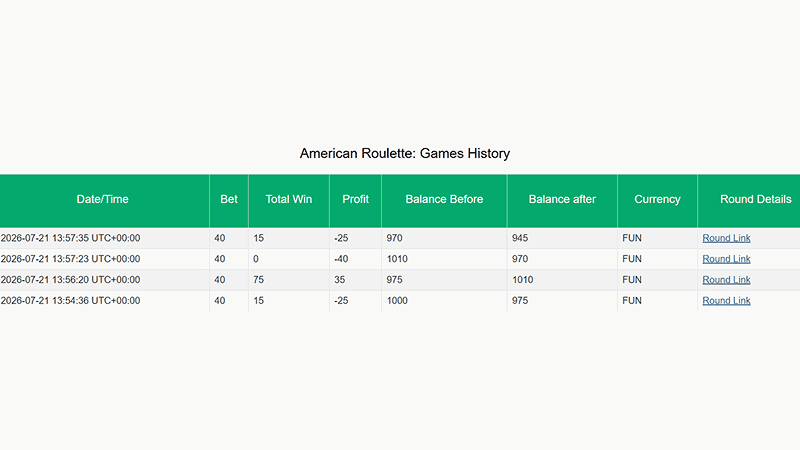Click Balance after value 945
This screenshot has height=450, width=800.
(520, 238)
